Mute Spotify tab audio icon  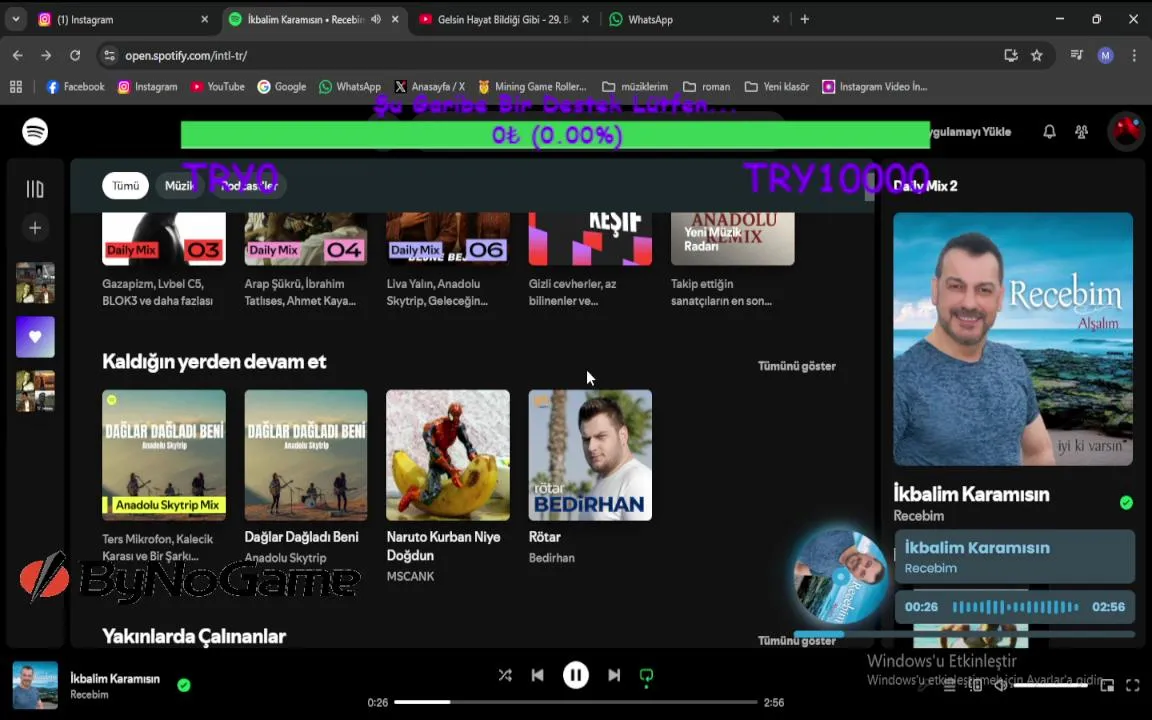click(x=376, y=20)
